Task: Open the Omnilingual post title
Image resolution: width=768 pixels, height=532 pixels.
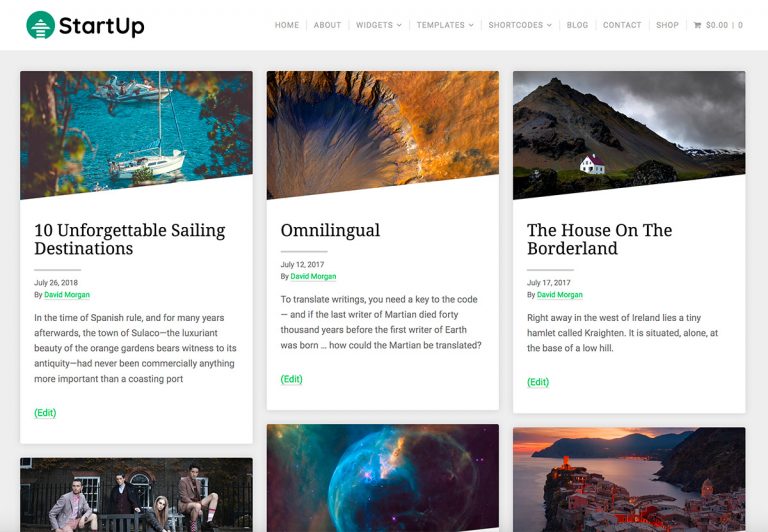Action: [x=330, y=230]
